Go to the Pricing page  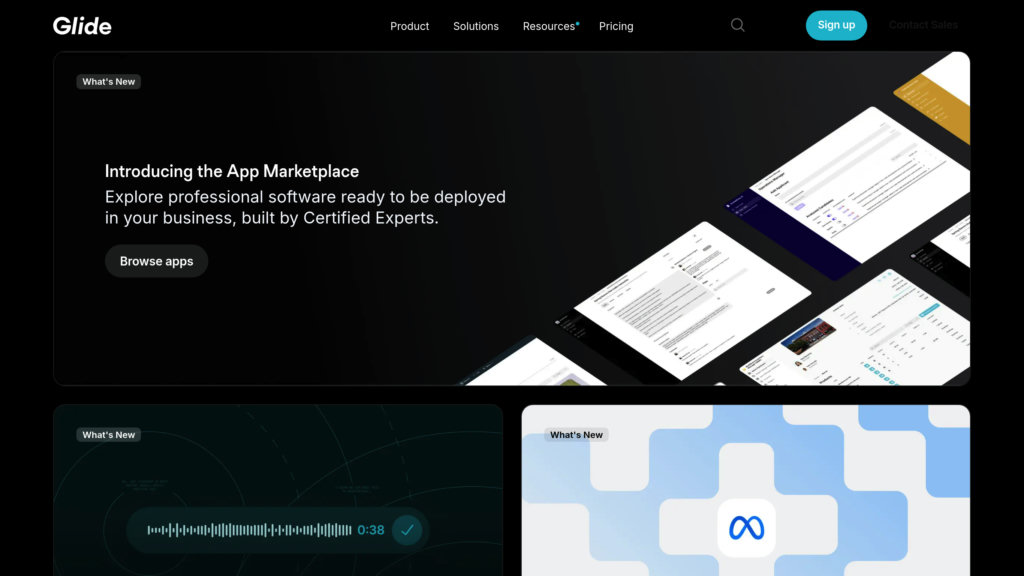[616, 26]
